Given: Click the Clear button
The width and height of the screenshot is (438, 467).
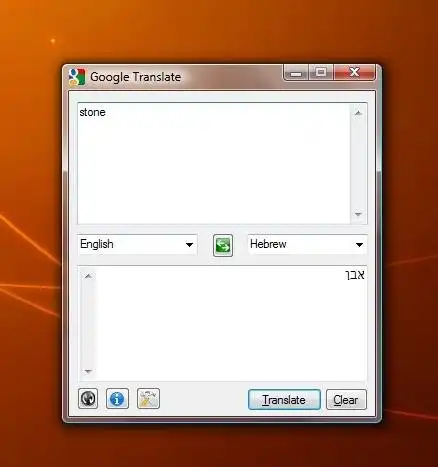Looking at the screenshot, I should click(x=346, y=399).
